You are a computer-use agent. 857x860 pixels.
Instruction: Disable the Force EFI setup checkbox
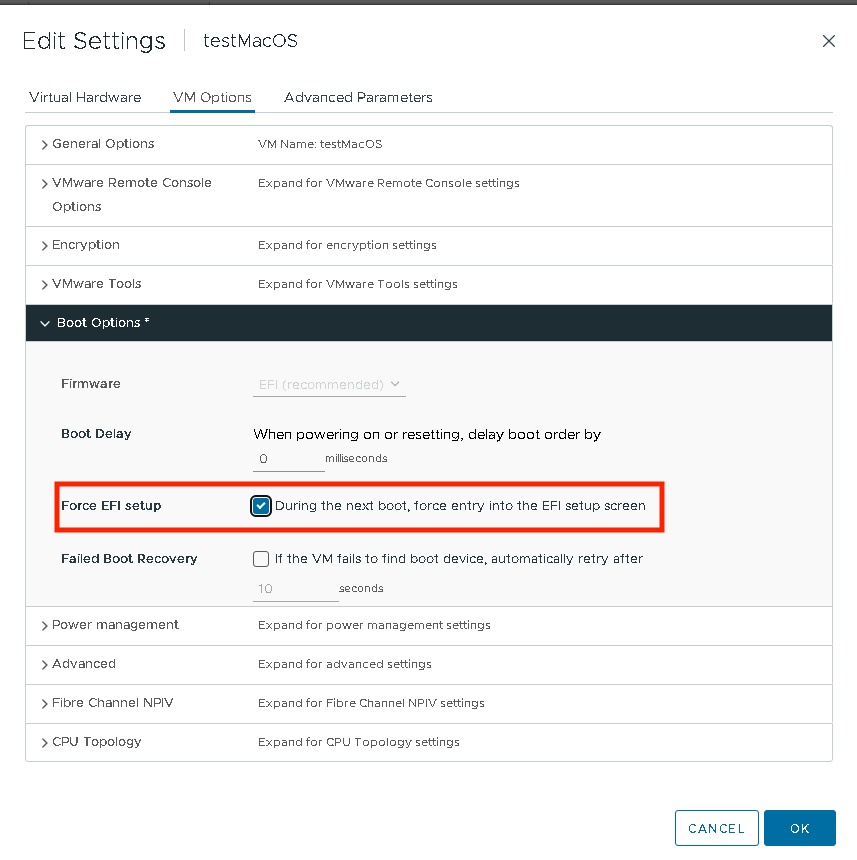click(x=260, y=506)
